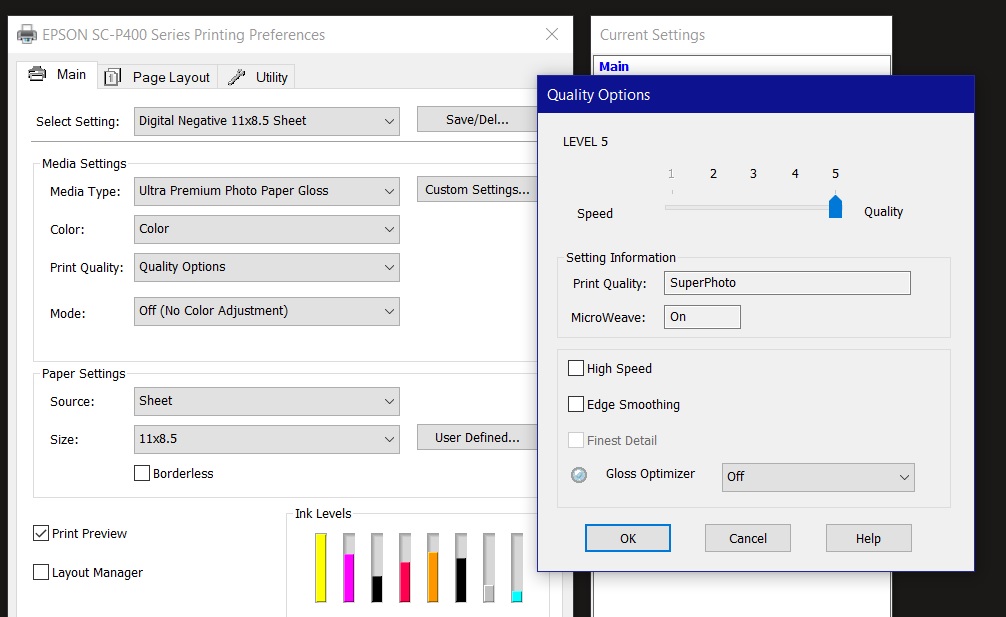Click the Custom Settings button
This screenshot has width=1006, height=617.
click(x=477, y=190)
